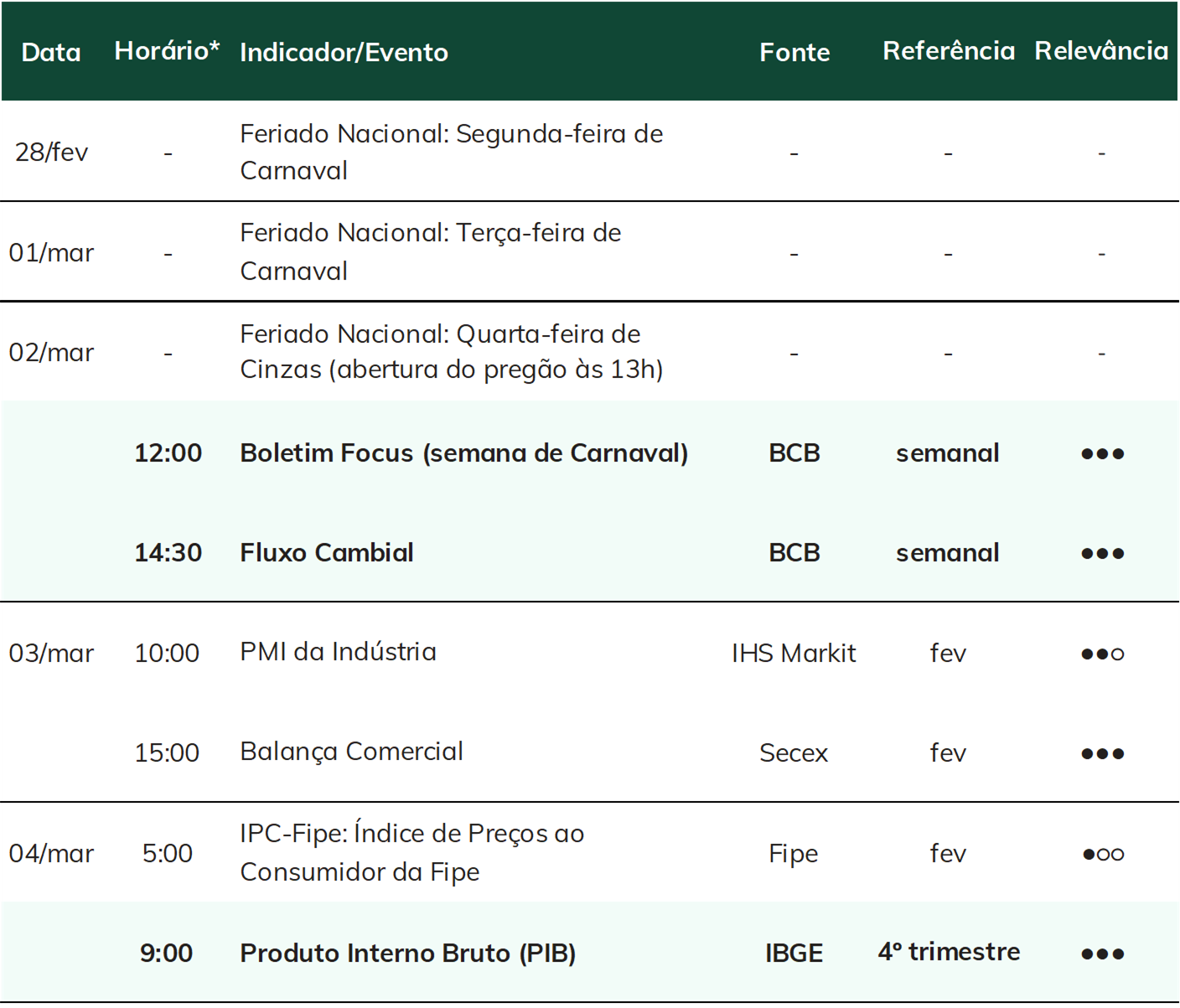Click the 4º trimestre reference cell
Screen dimensions: 1180x1008
949,952
